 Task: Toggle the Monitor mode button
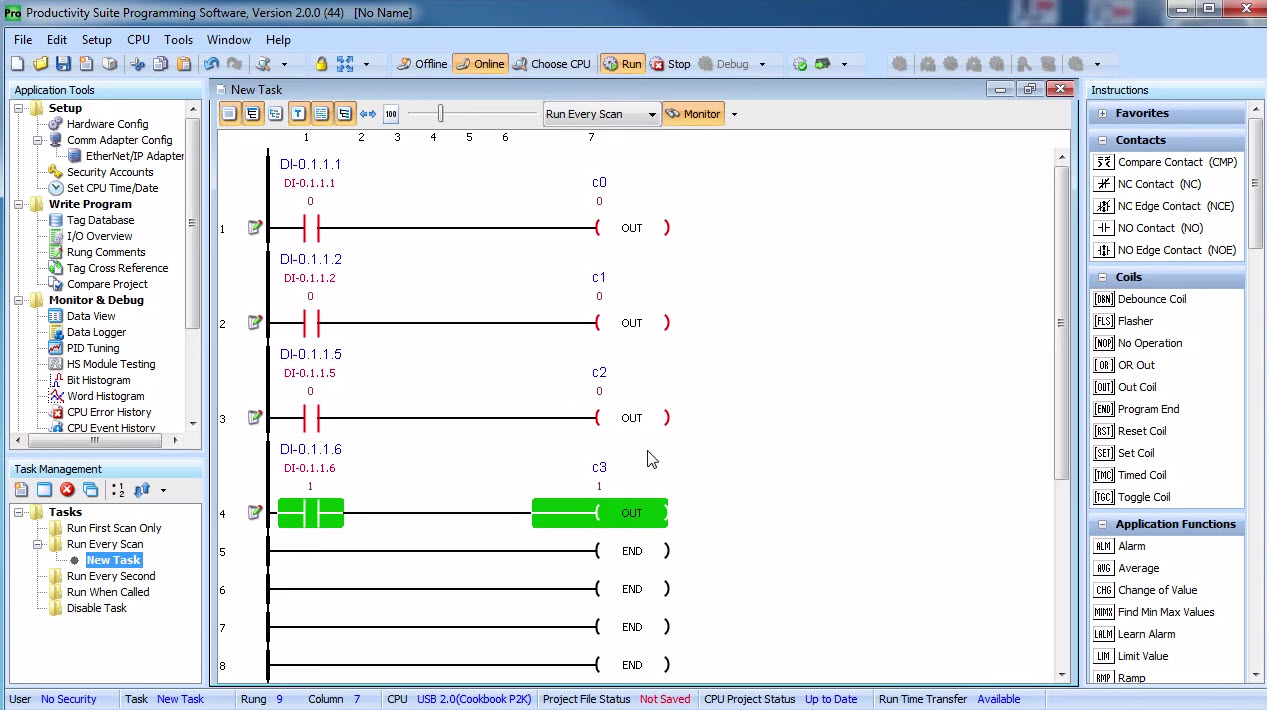pos(692,114)
